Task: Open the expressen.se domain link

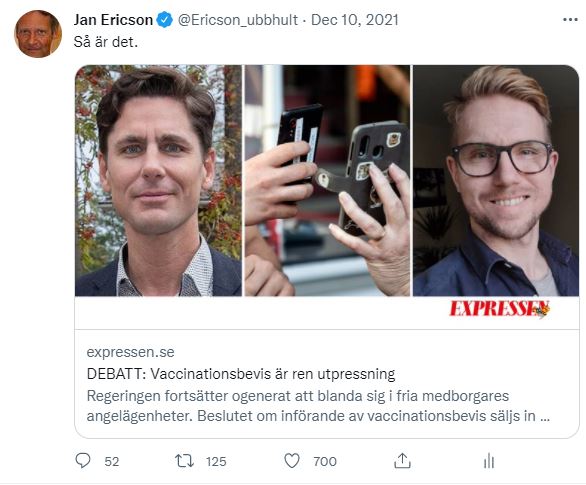Action: (x=130, y=352)
